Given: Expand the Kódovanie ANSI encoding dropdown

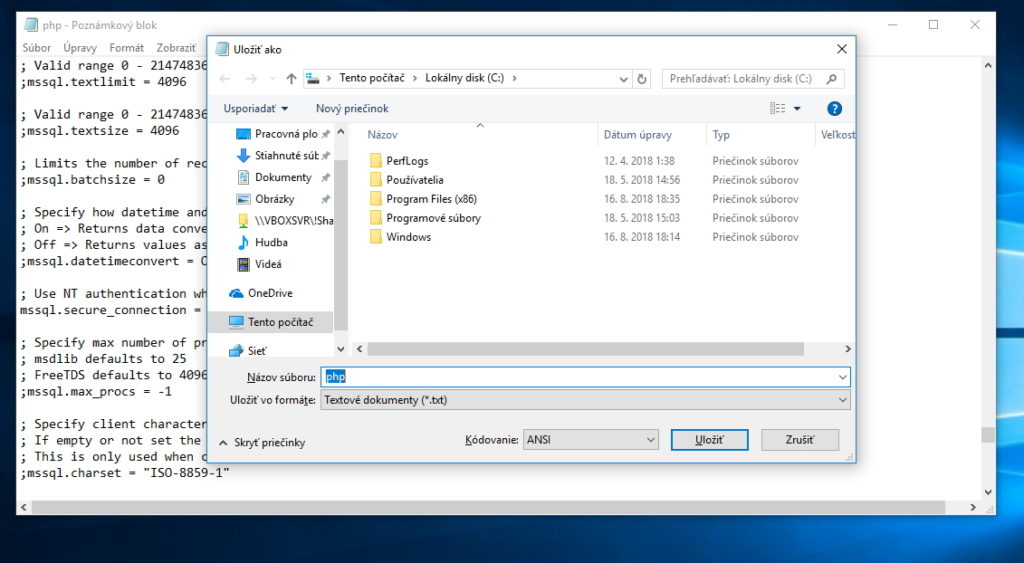Looking at the screenshot, I should [x=590, y=440].
